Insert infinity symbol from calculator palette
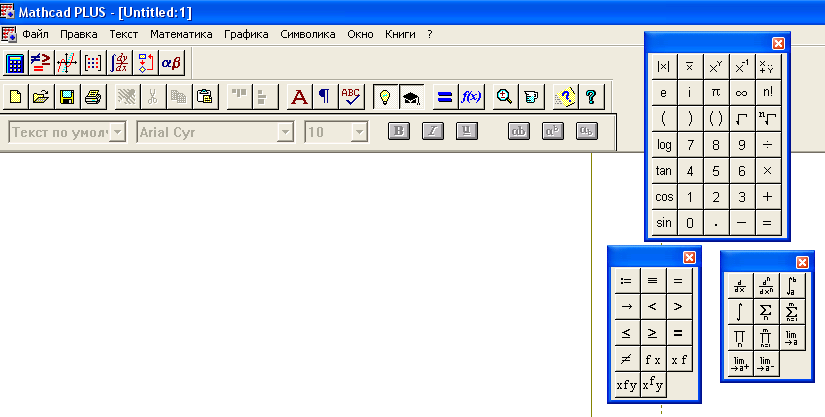 pos(741,93)
